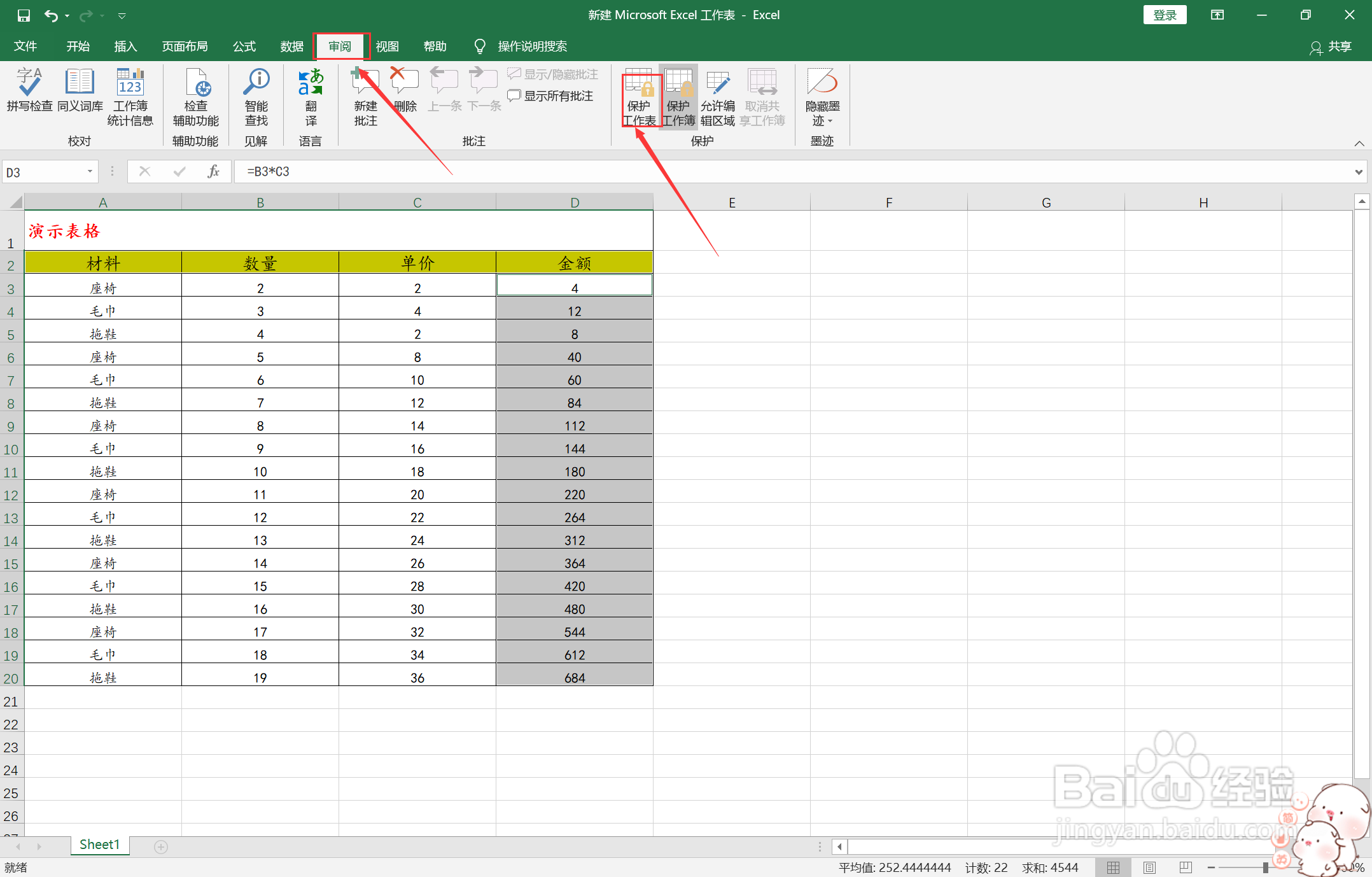Click Allow Edit Ranges (允许编辑区域)

(718, 99)
